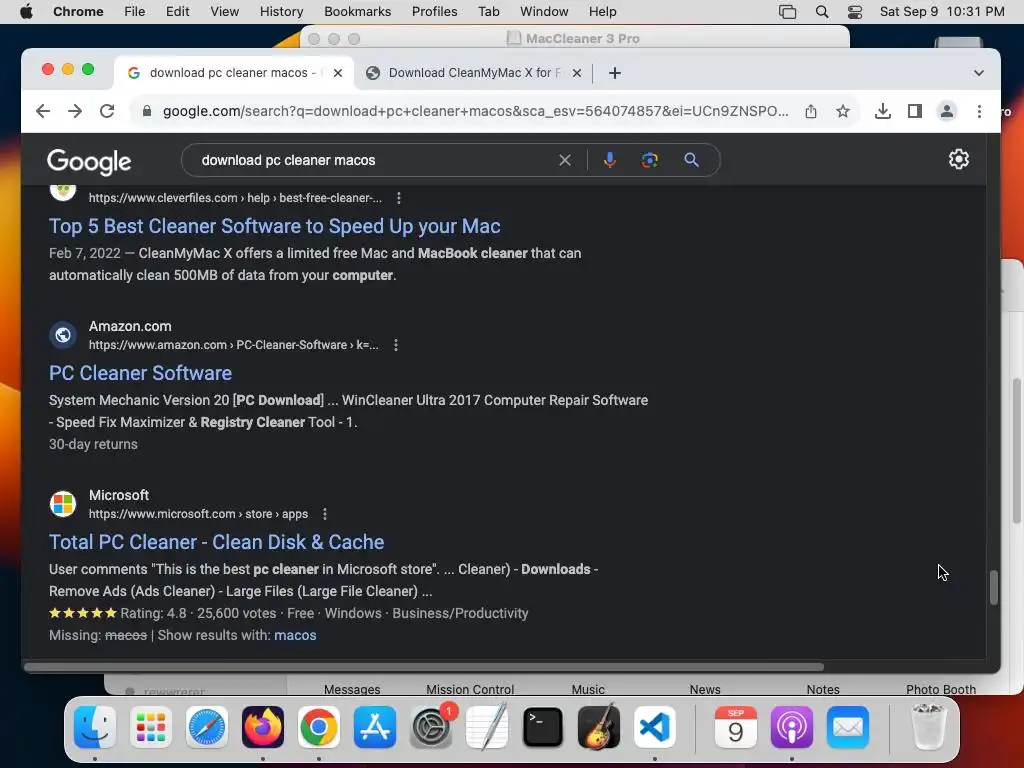This screenshot has height=768, width=1024.
Task: Close the 'download pc cleaner macos' tab
Action: coord(338,73)
